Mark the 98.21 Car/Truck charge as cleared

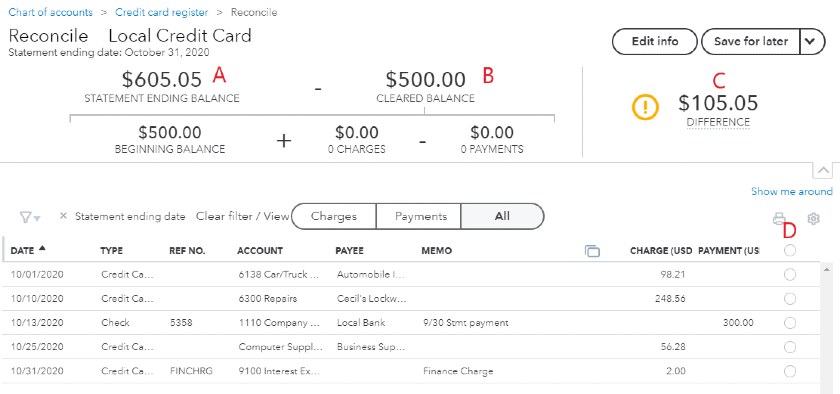789,274
